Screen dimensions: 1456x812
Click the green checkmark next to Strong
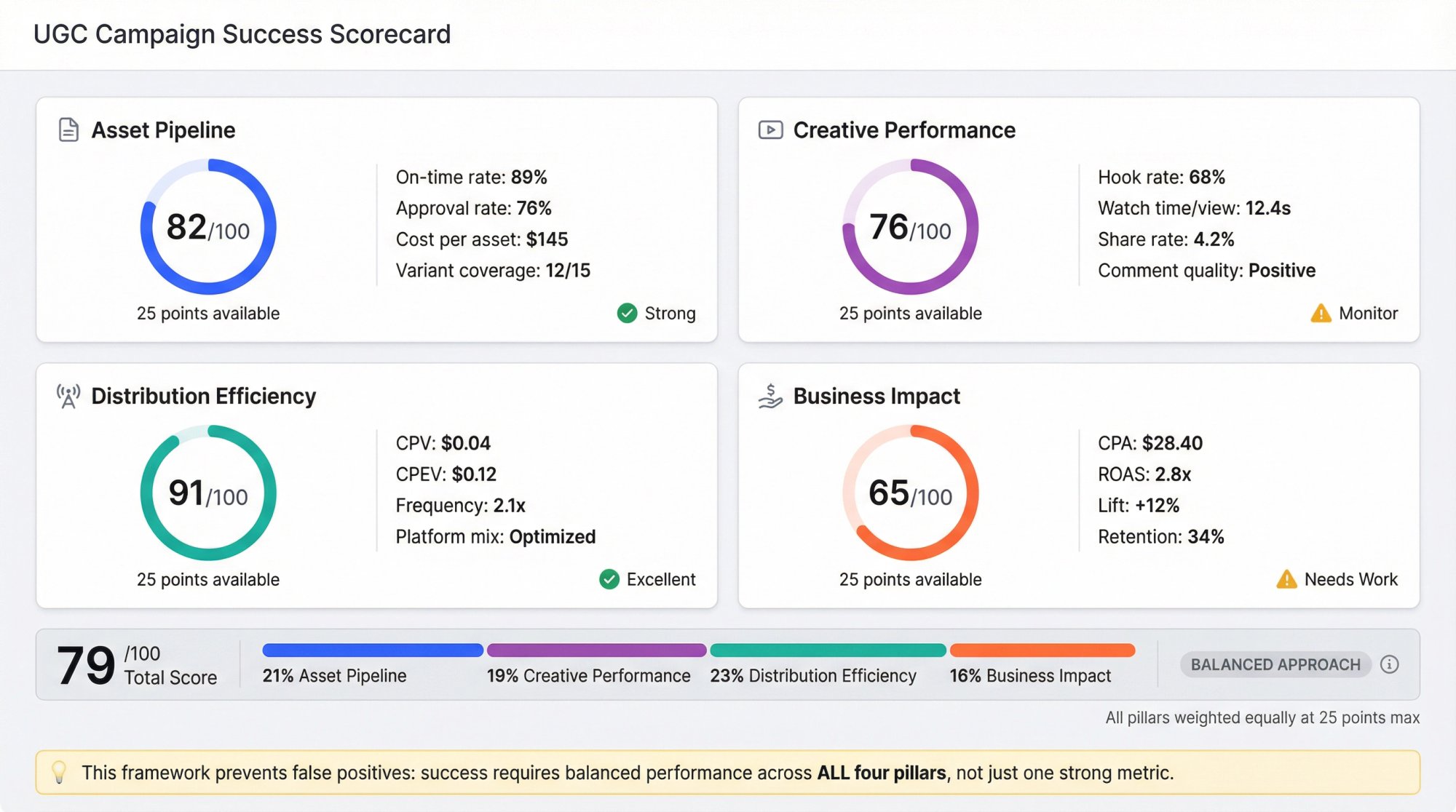[628, 313]
